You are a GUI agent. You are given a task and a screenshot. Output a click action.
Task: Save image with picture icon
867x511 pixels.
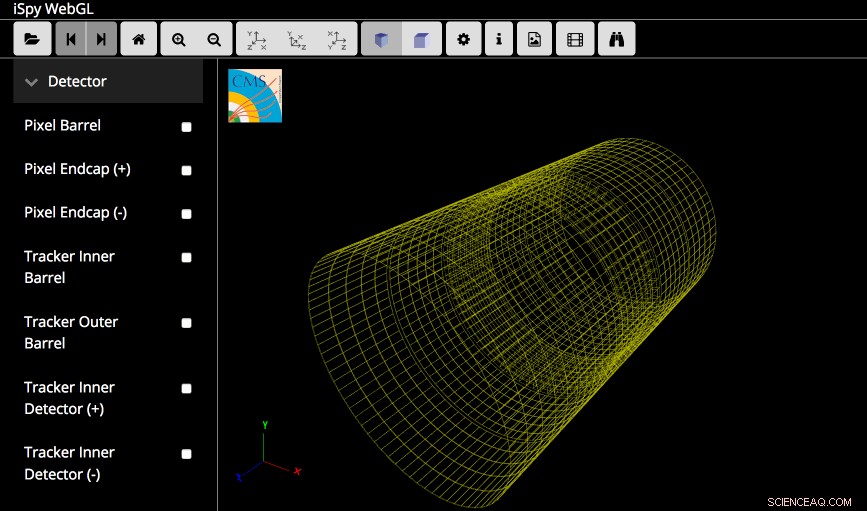coord(535,40)
